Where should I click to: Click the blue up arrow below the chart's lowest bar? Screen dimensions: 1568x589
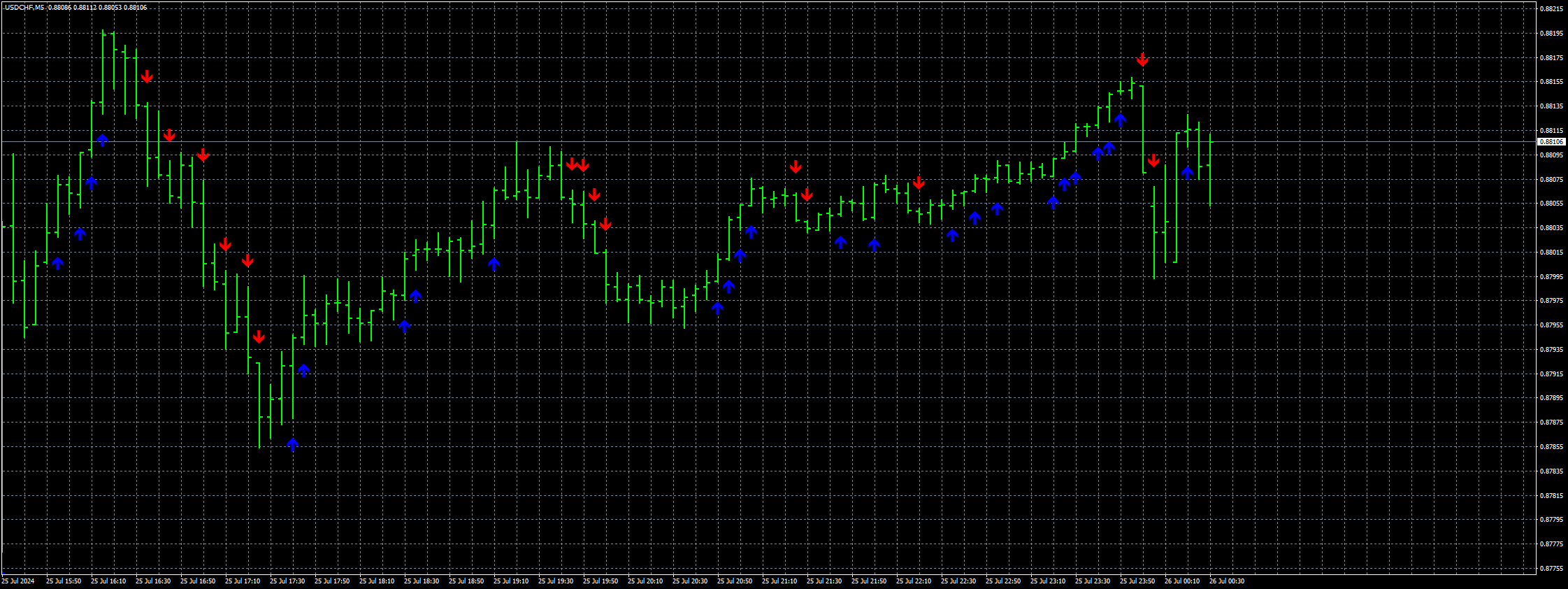click(293, 444)
